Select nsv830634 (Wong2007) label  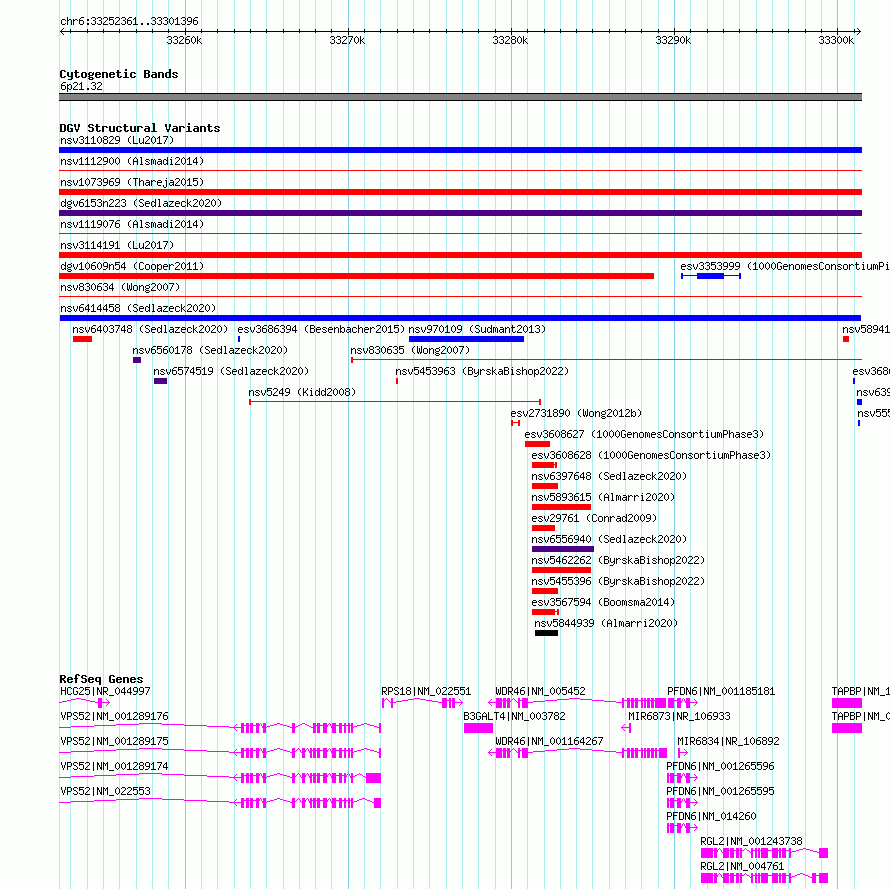[x=120, y=287]
